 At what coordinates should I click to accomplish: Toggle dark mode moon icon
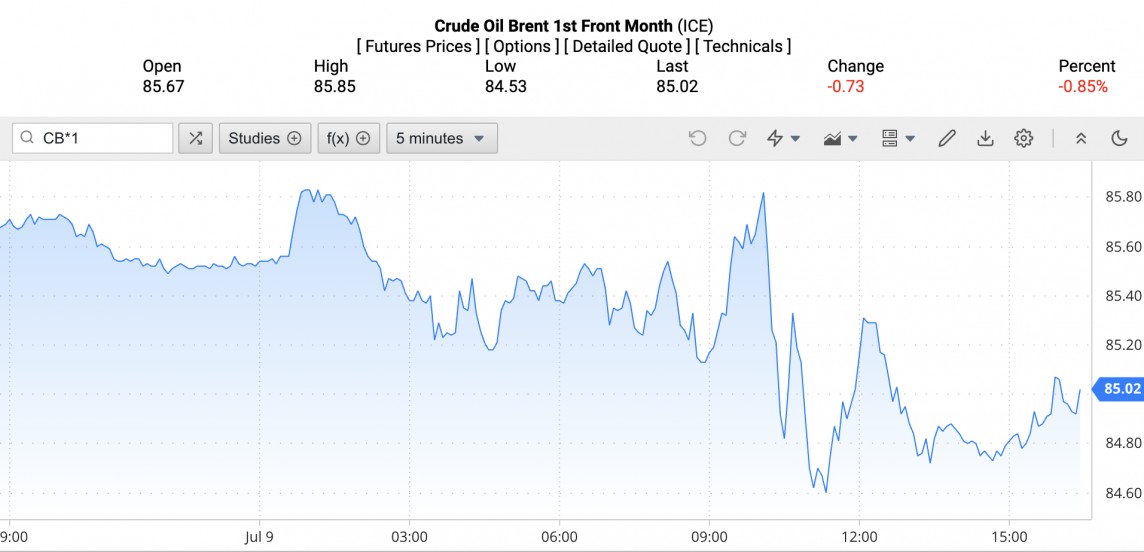pos(1119,138)
